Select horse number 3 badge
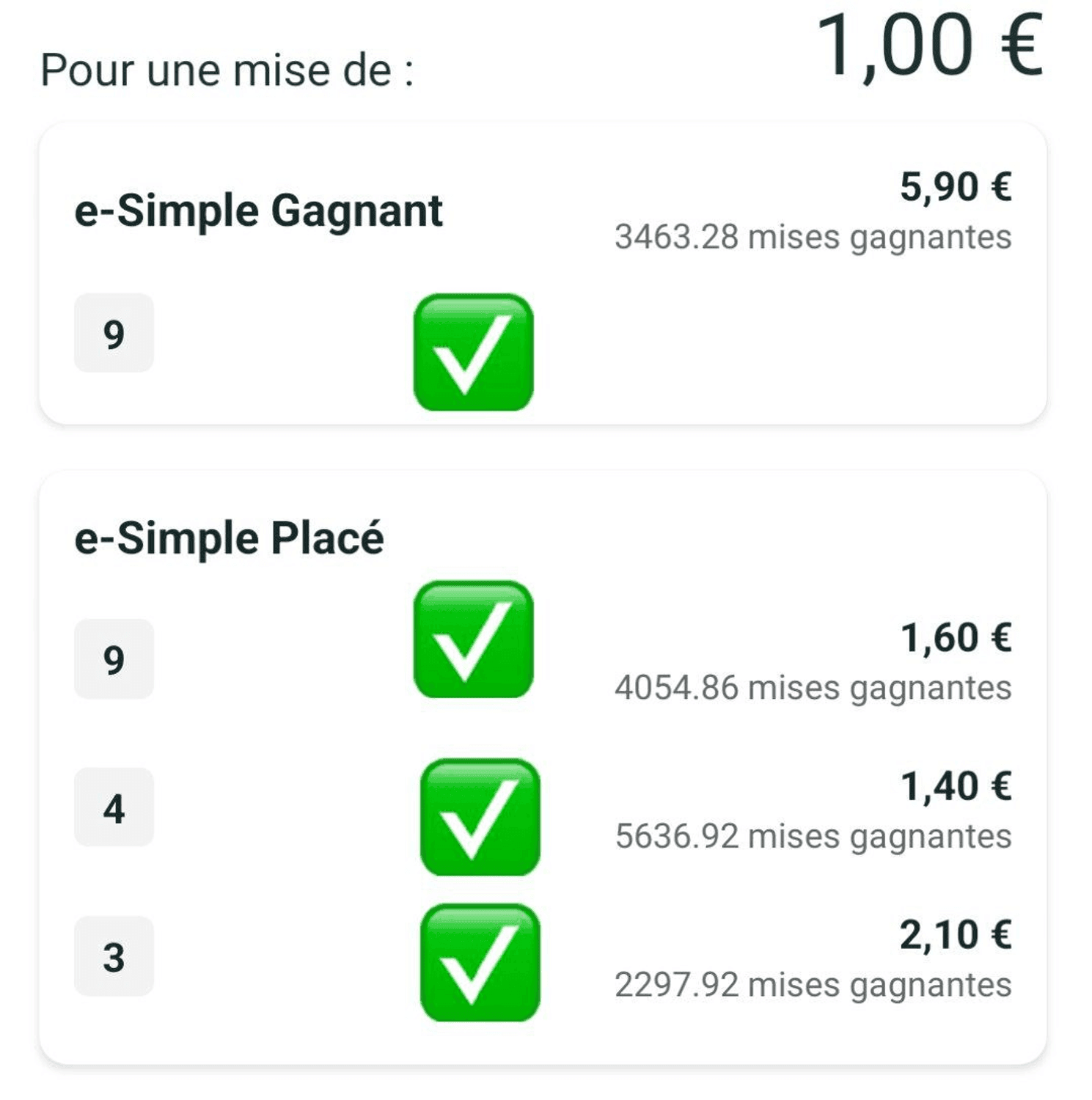 pos(114,956)
